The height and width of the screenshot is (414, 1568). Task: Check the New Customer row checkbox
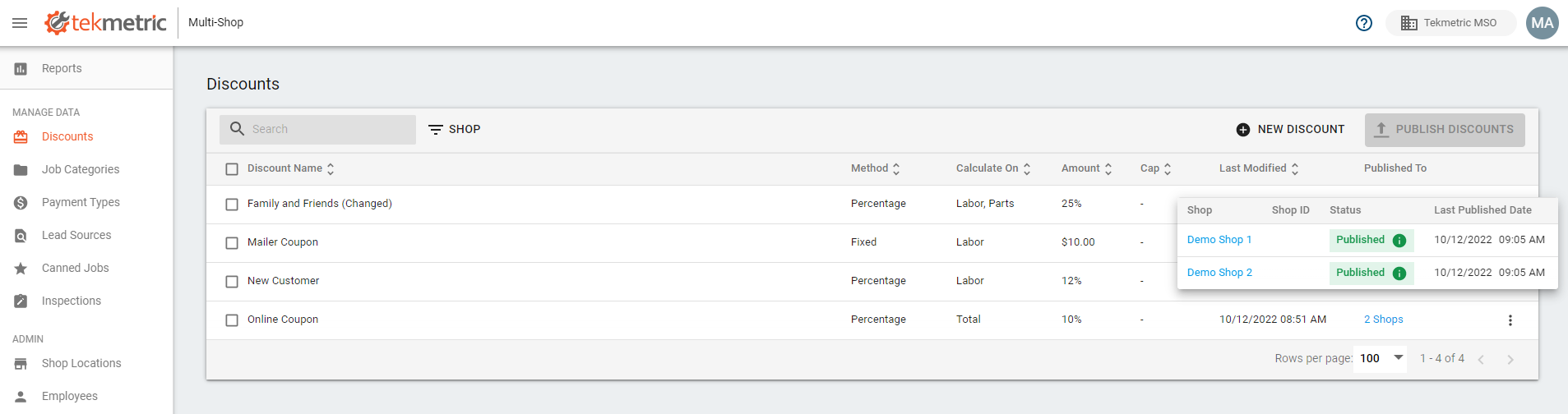tap(232, 282)
